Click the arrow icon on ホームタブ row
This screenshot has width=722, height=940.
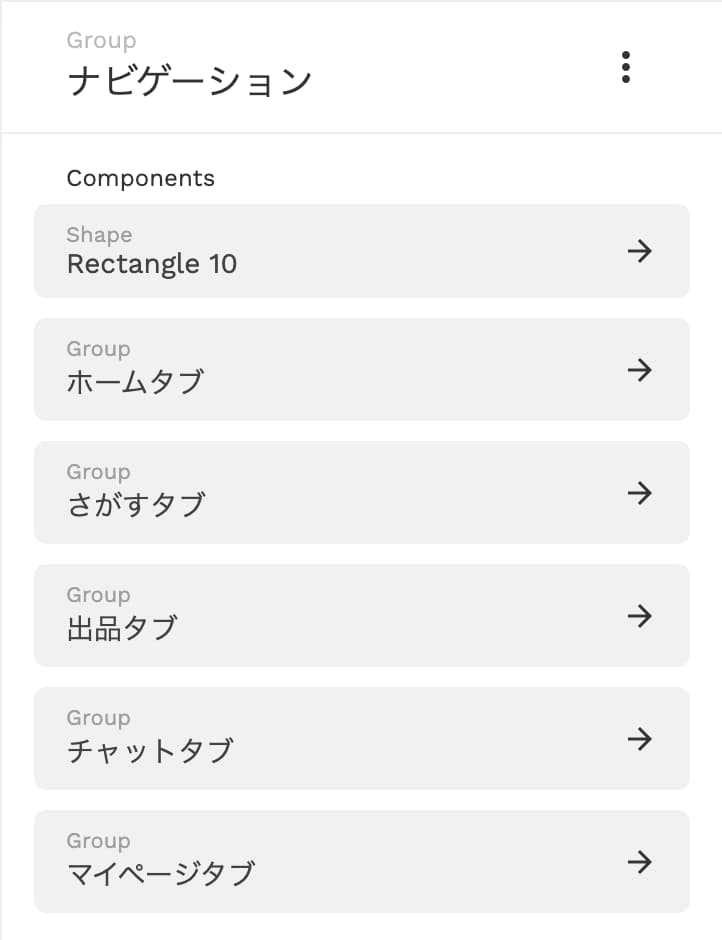pyautogui.click(x=639, y=370)
